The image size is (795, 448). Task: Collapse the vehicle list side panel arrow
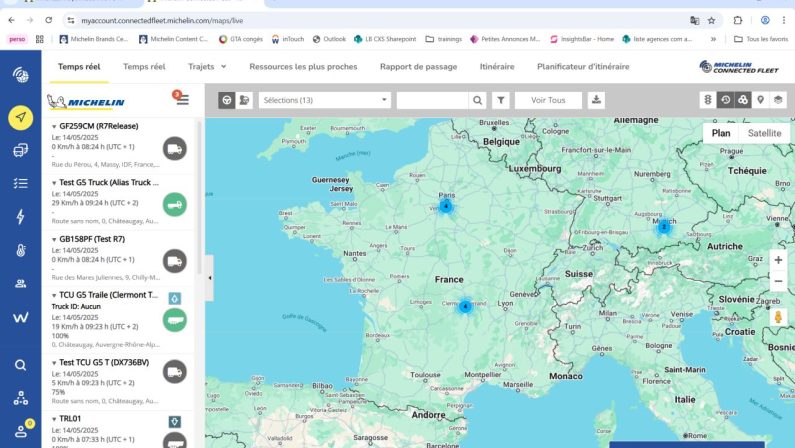209,278
